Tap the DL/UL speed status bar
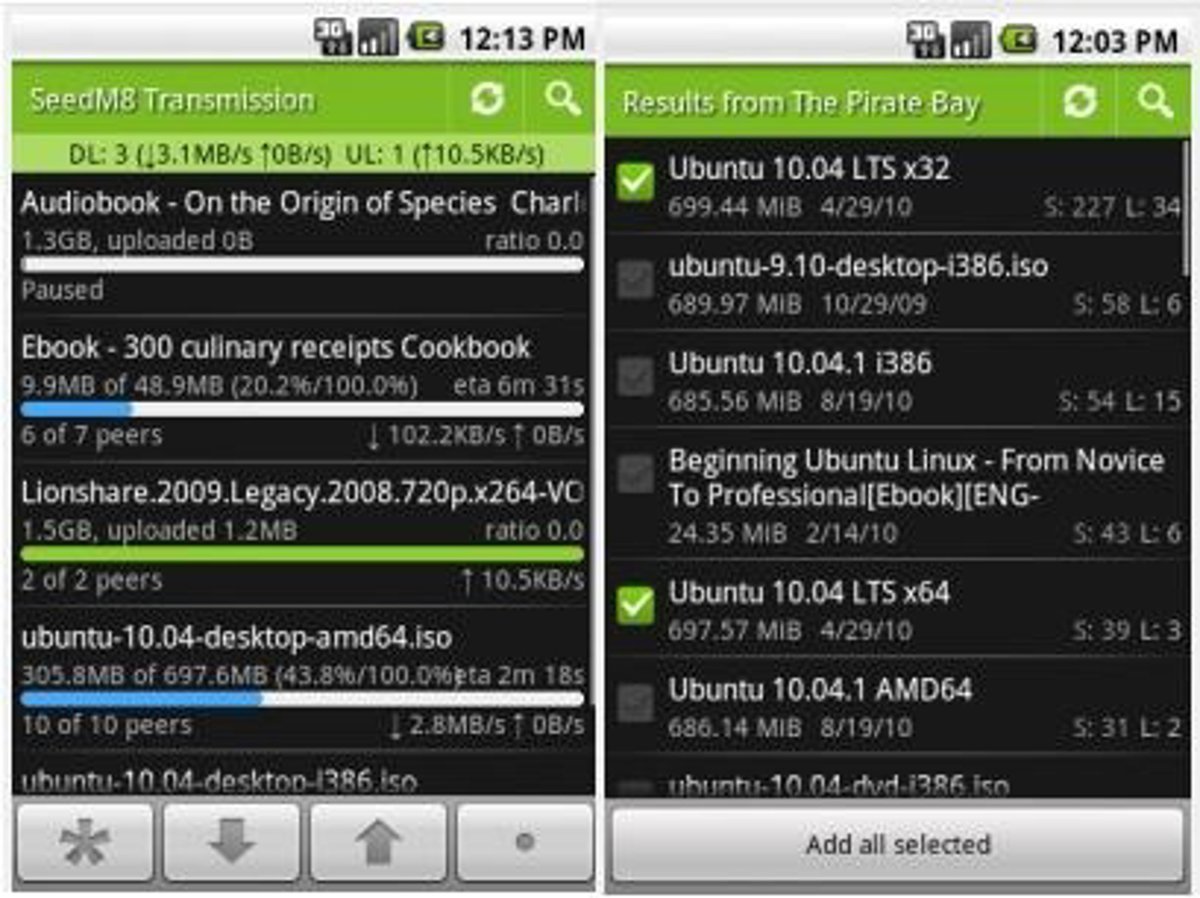 (x=303, y=154)
